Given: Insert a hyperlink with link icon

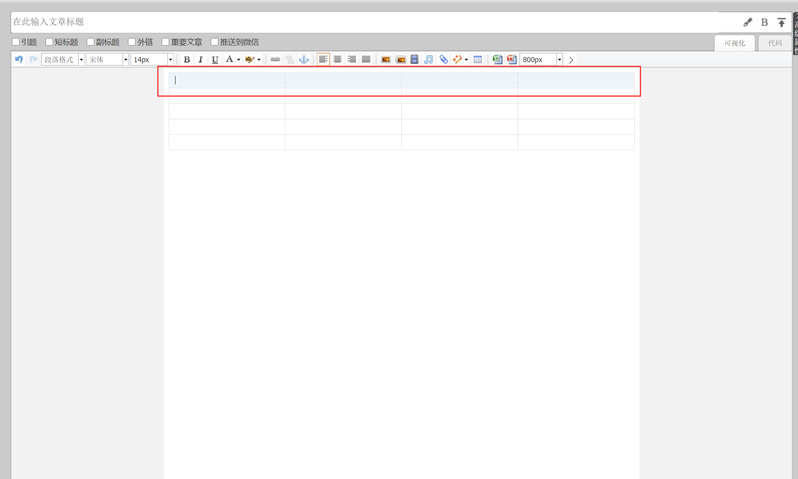Looking at the screenshot, I should tap(275, 60).
